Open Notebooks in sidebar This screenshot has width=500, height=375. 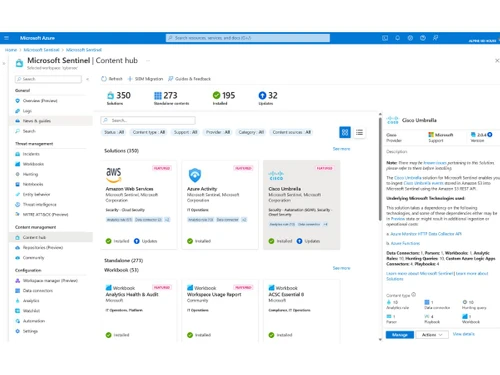click(x=29, y=184)
